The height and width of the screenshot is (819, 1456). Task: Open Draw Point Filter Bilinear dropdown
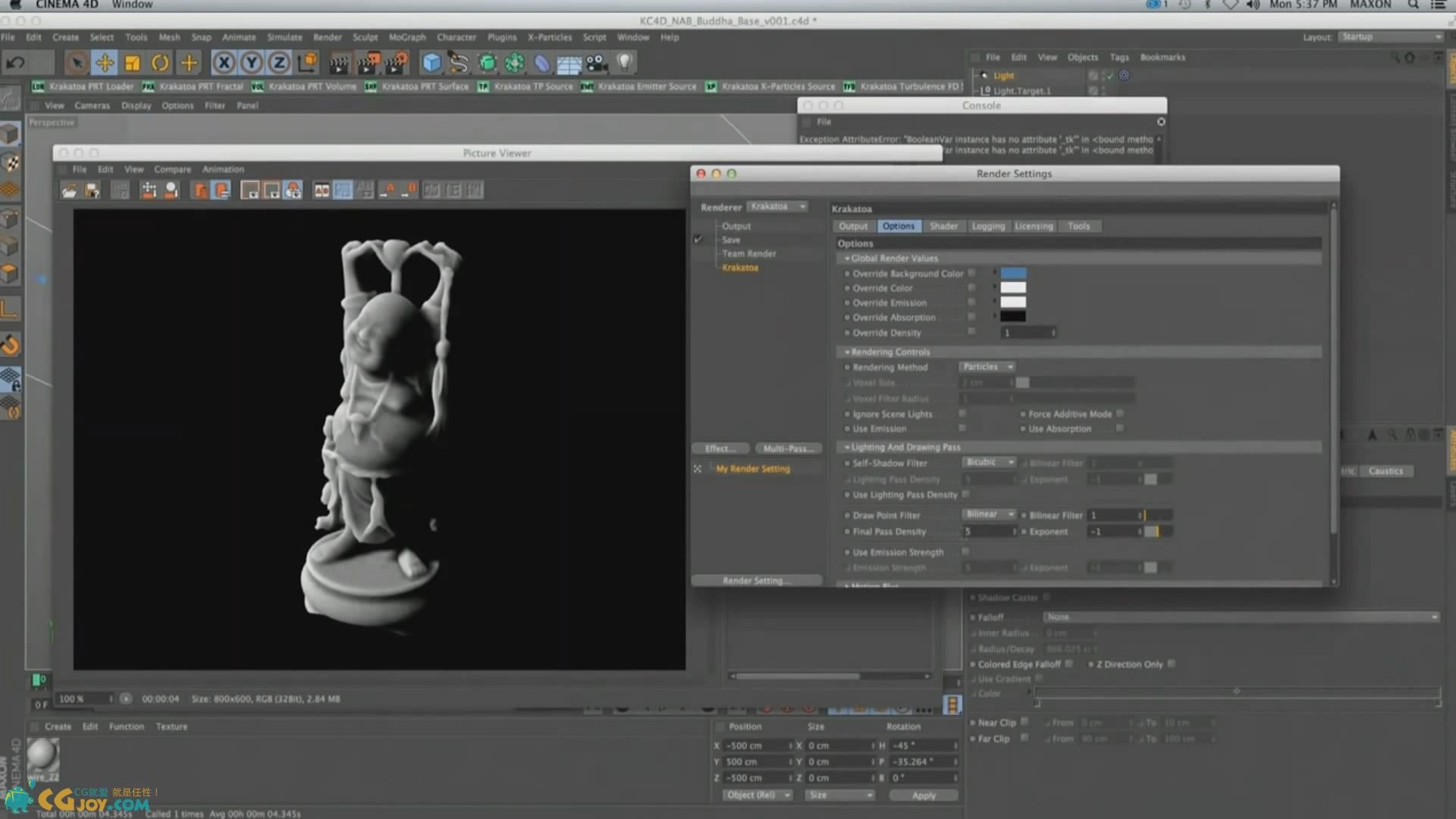[989, 515]
